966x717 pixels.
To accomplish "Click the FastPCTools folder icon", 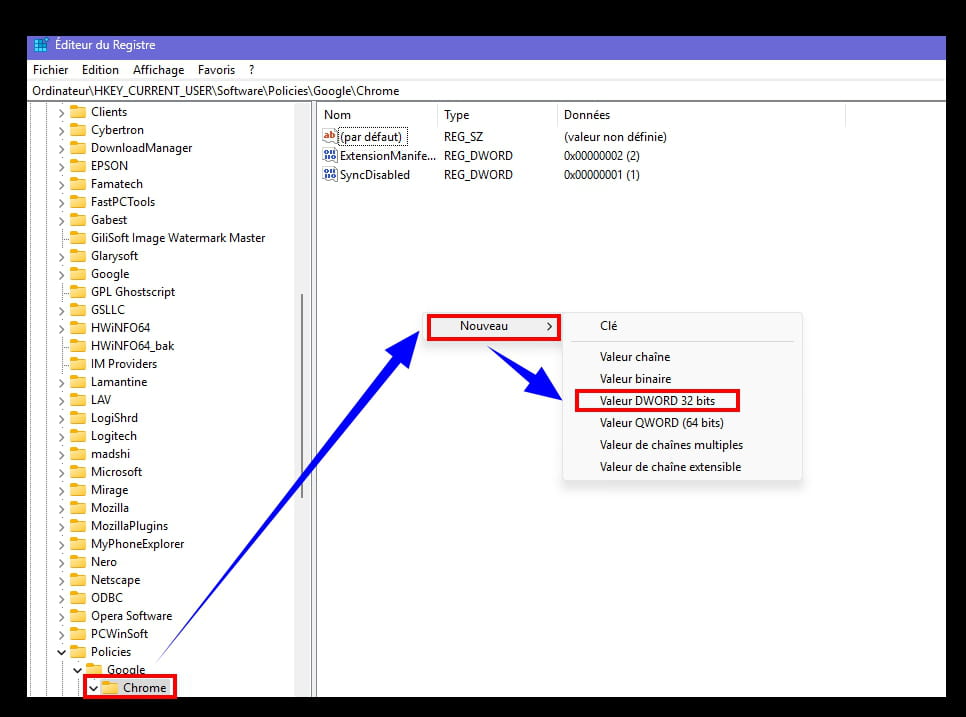I will pos(78,201).
